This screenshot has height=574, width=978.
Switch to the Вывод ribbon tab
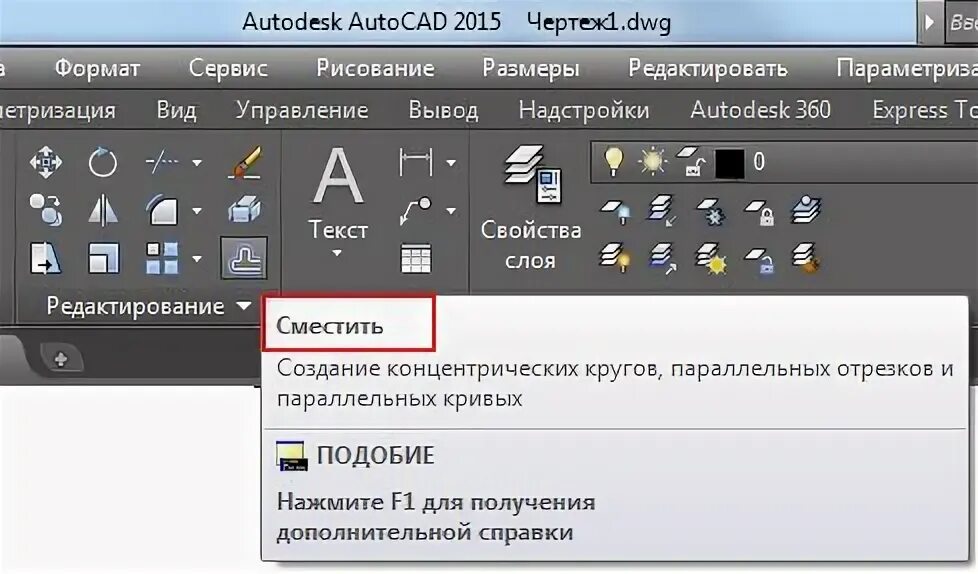coord(443,110)
